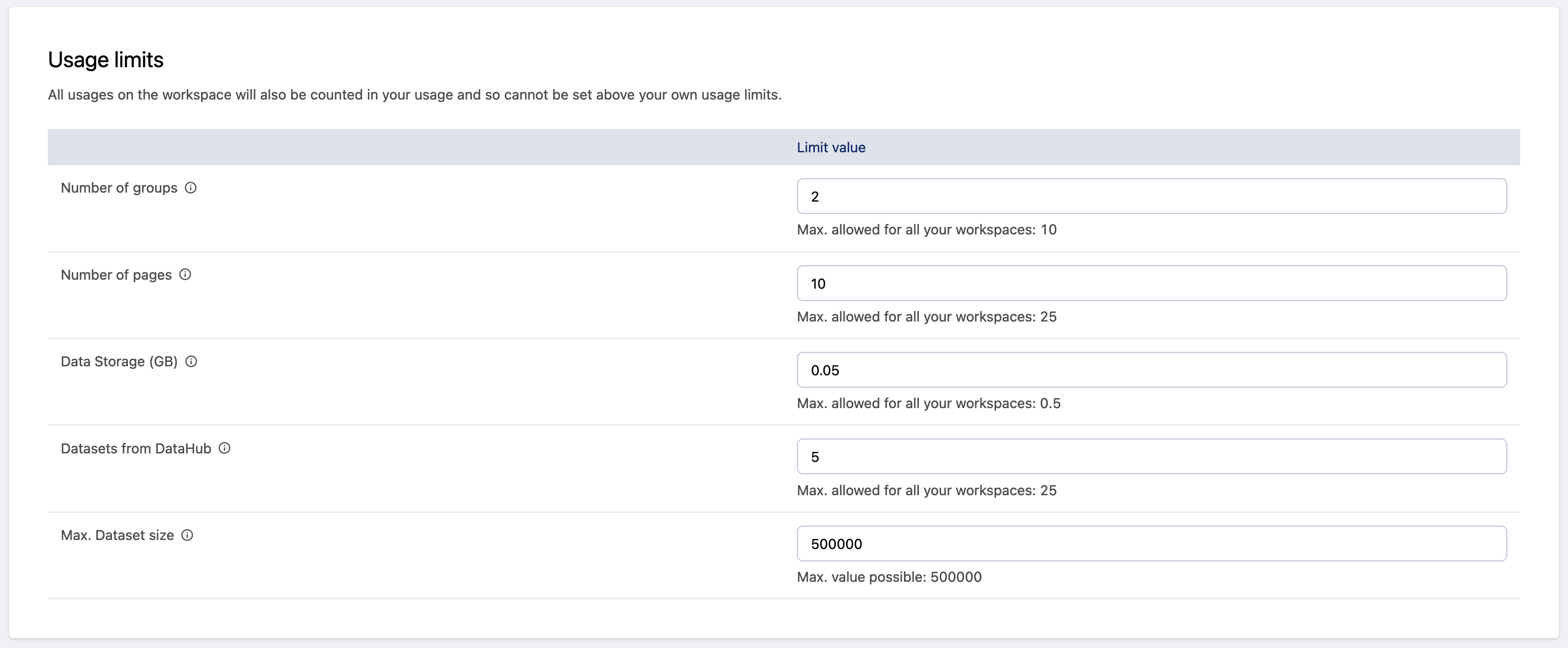Click the info icon beside Number of groups
Viewport: 1568px width, 648px height.
coord(191,188)
